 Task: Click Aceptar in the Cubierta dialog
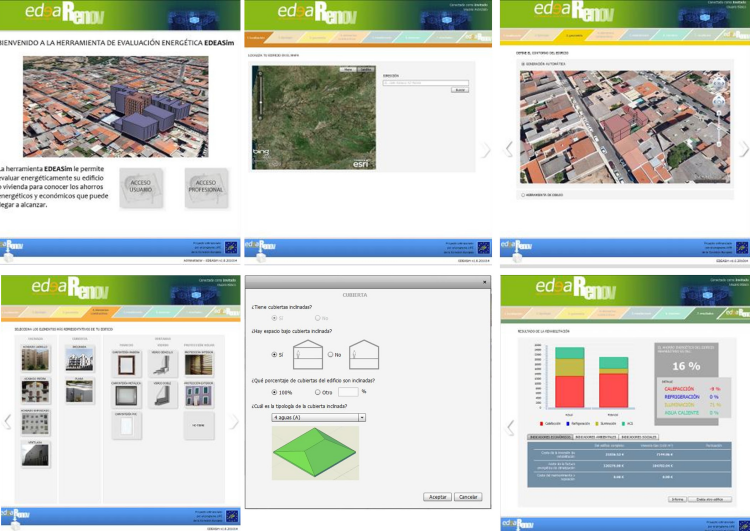pyautogui.click(x=437, y=497)
